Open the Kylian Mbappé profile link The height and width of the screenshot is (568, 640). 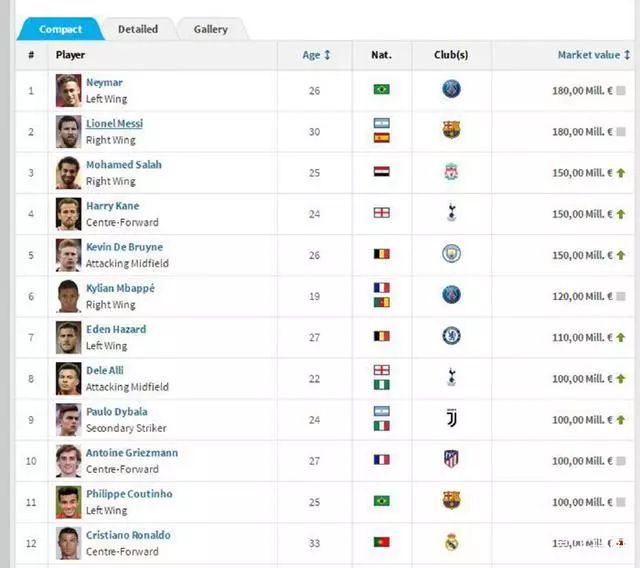(x=120, y=288)
